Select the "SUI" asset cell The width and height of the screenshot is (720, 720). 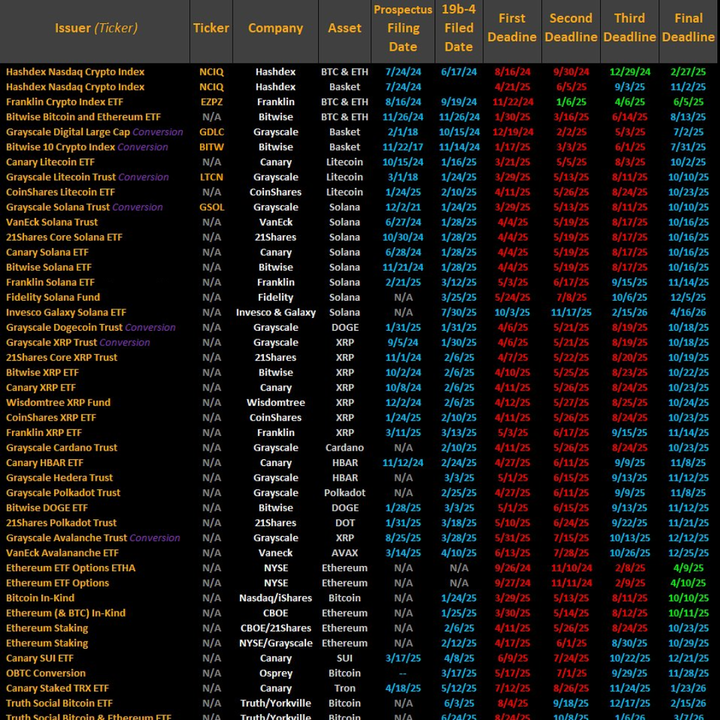[x=344, y=658]
